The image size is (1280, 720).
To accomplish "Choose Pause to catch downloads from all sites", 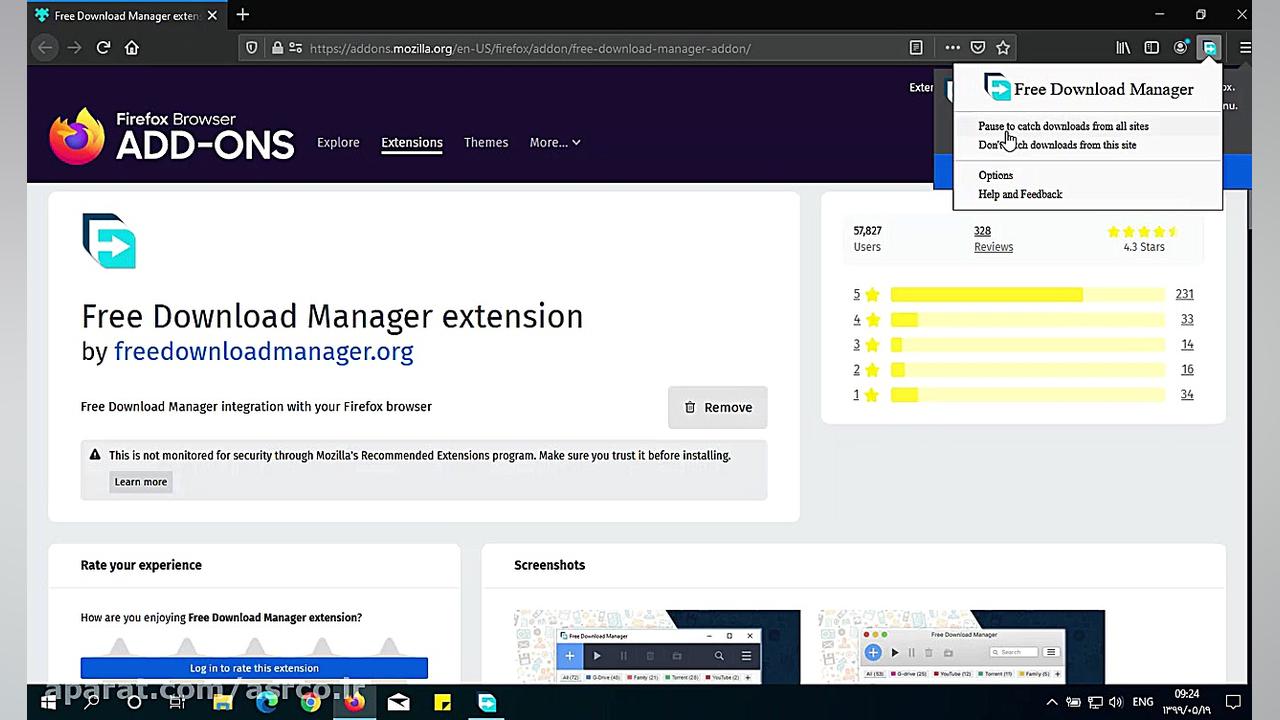I will click(x=1063, y=126).
